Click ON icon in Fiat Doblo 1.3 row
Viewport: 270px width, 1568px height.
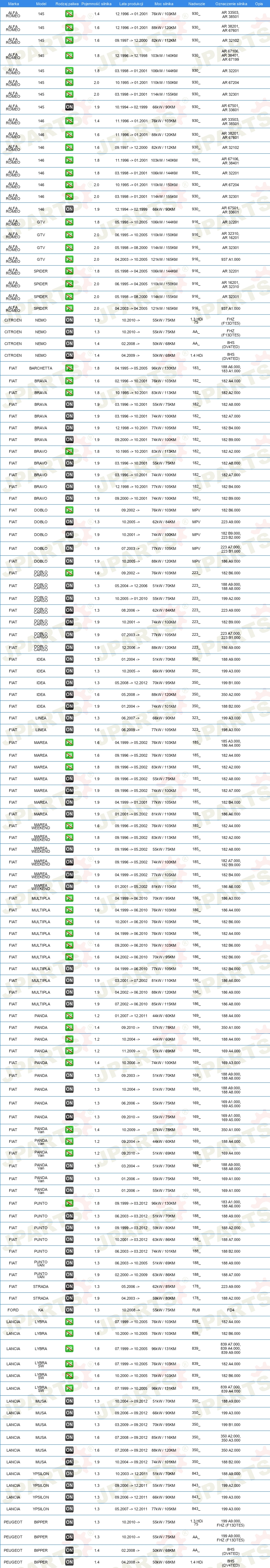(x=69, y=522)
